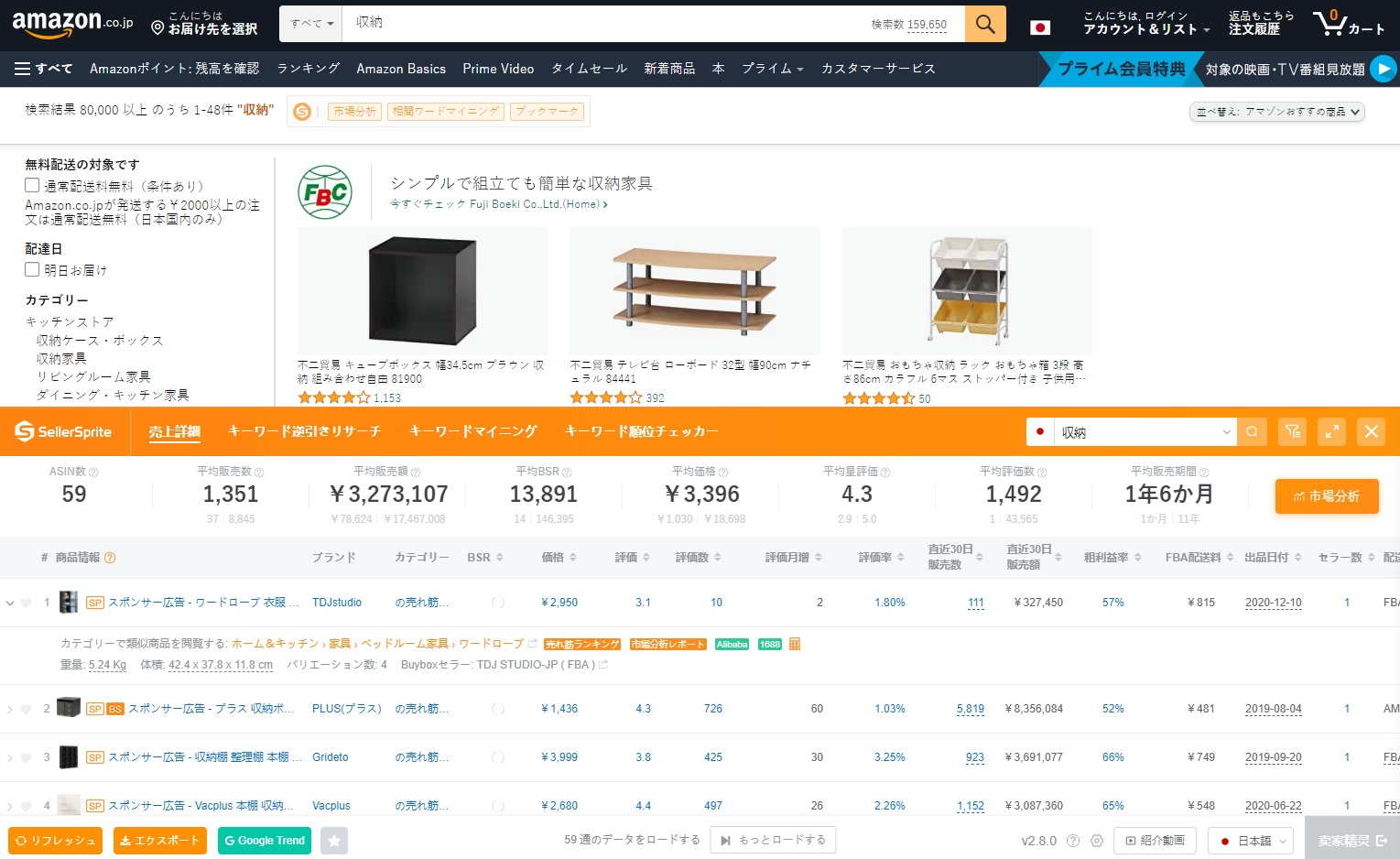The height and width of the screenshot is (859, 1400).
Task: Click the delivery location pin お届け先を選択
Action: point(204,24)
